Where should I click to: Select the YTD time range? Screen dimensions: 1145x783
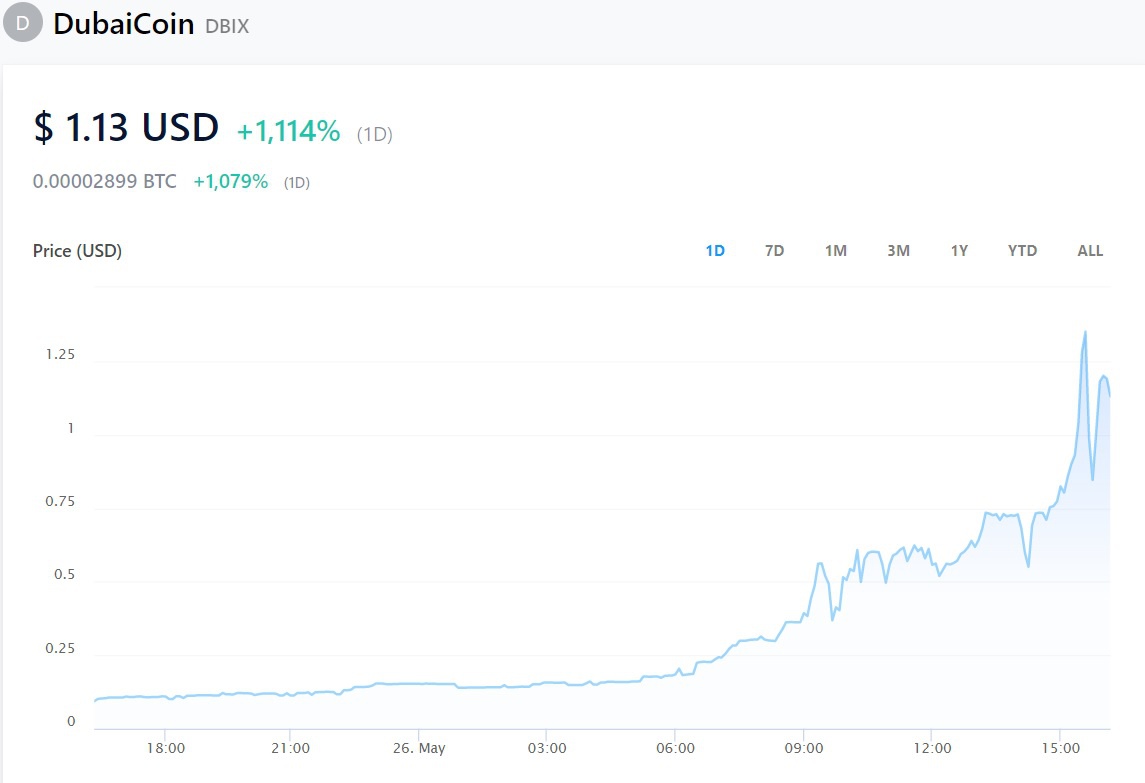point(1022,251)
